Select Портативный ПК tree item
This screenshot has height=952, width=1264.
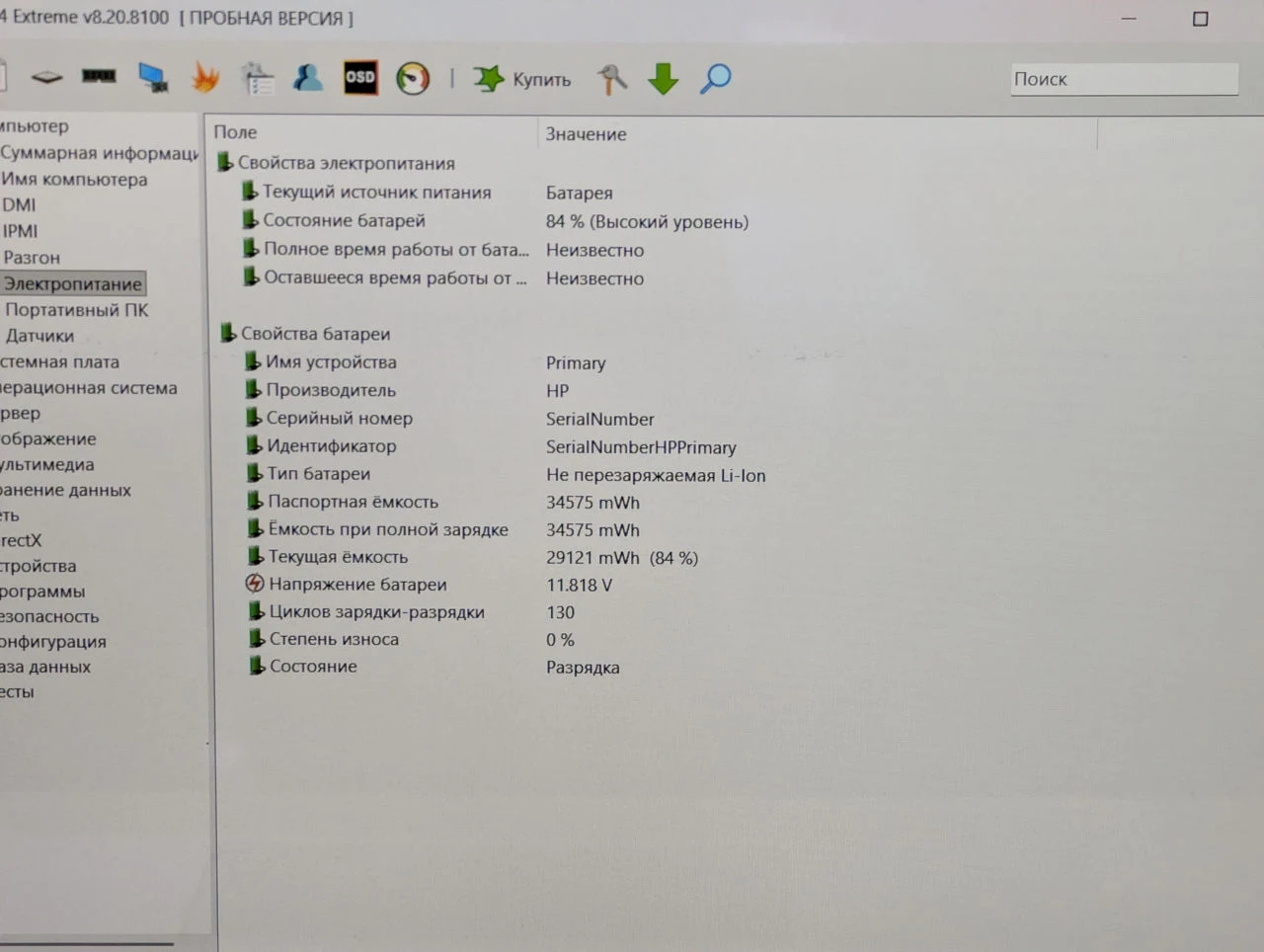pos(77,310)
